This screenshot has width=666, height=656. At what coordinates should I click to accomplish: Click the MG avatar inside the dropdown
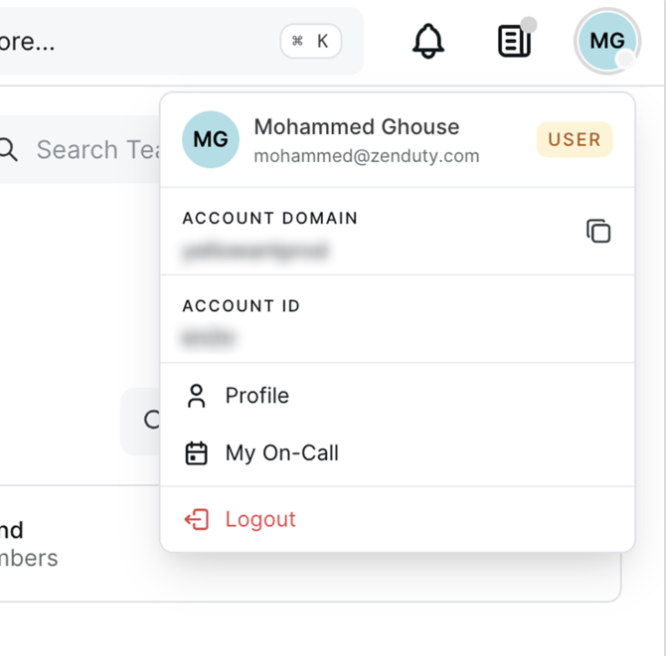tap(211, 139)
